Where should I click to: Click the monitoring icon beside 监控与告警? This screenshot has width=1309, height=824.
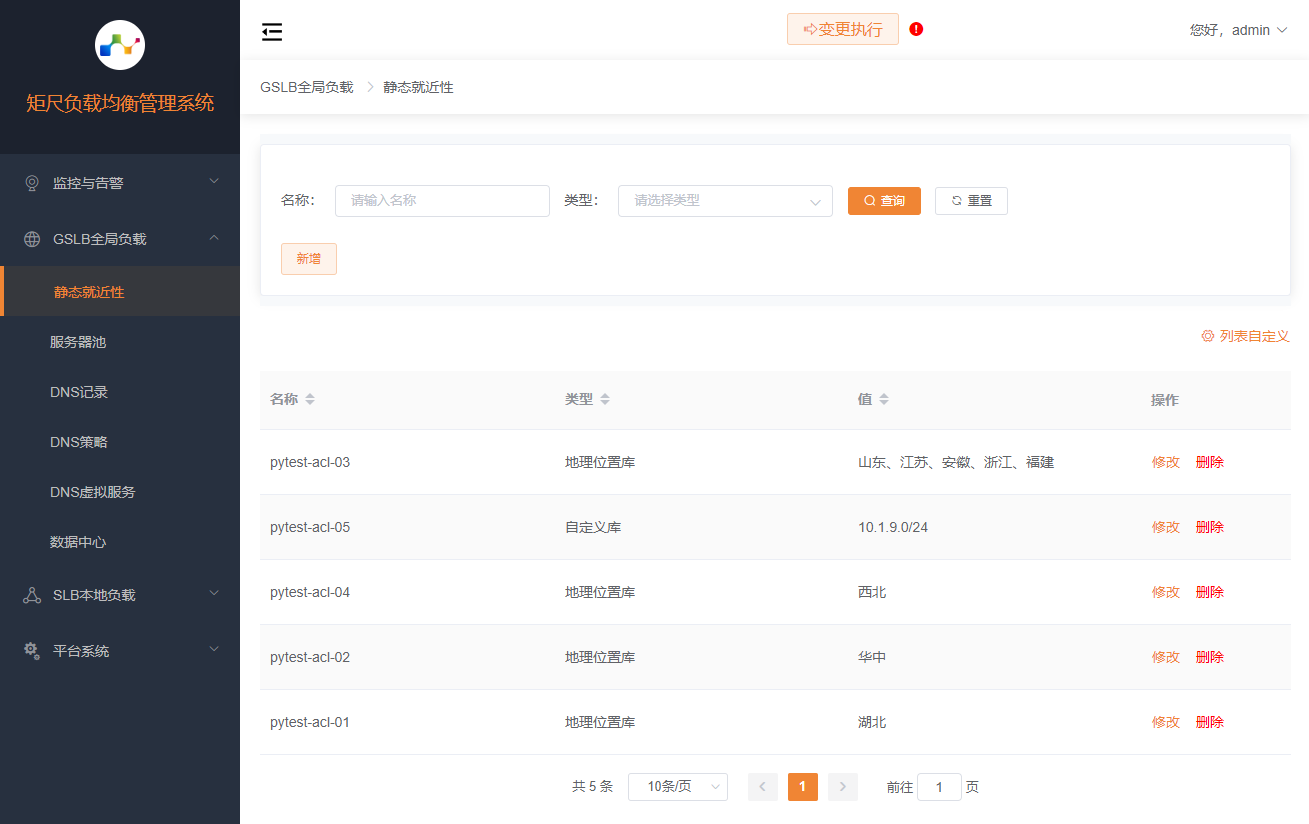30,182
